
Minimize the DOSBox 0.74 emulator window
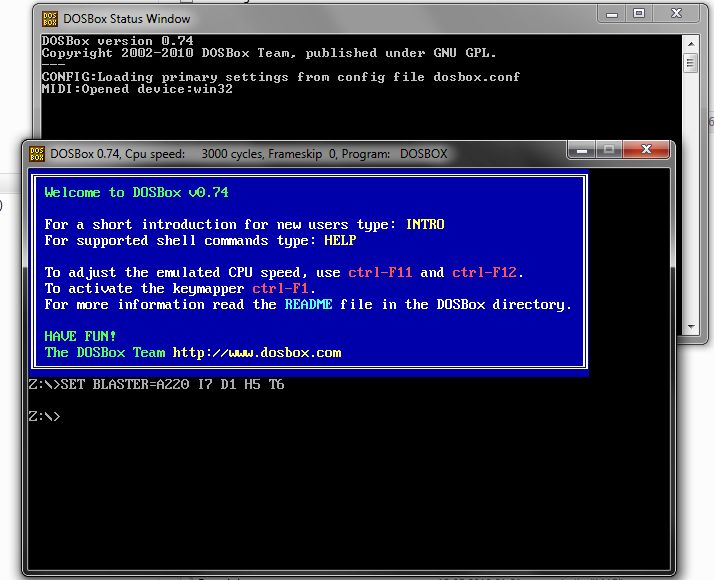(581, 150)
